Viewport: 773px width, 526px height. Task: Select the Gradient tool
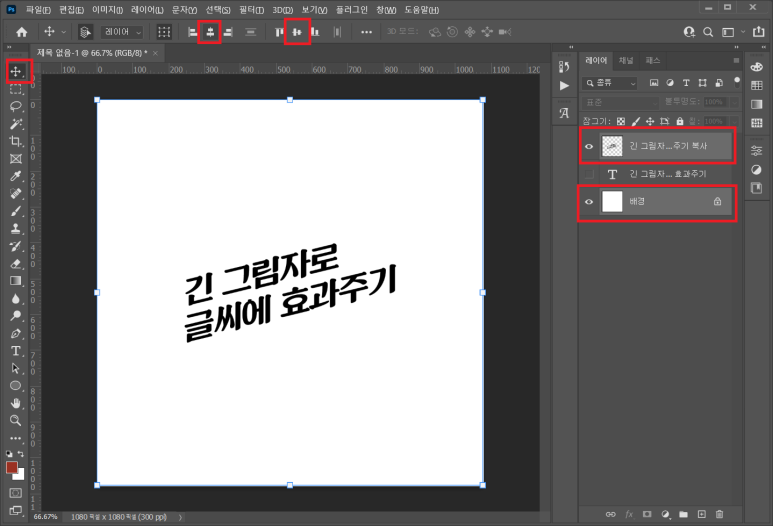[16, 281]
